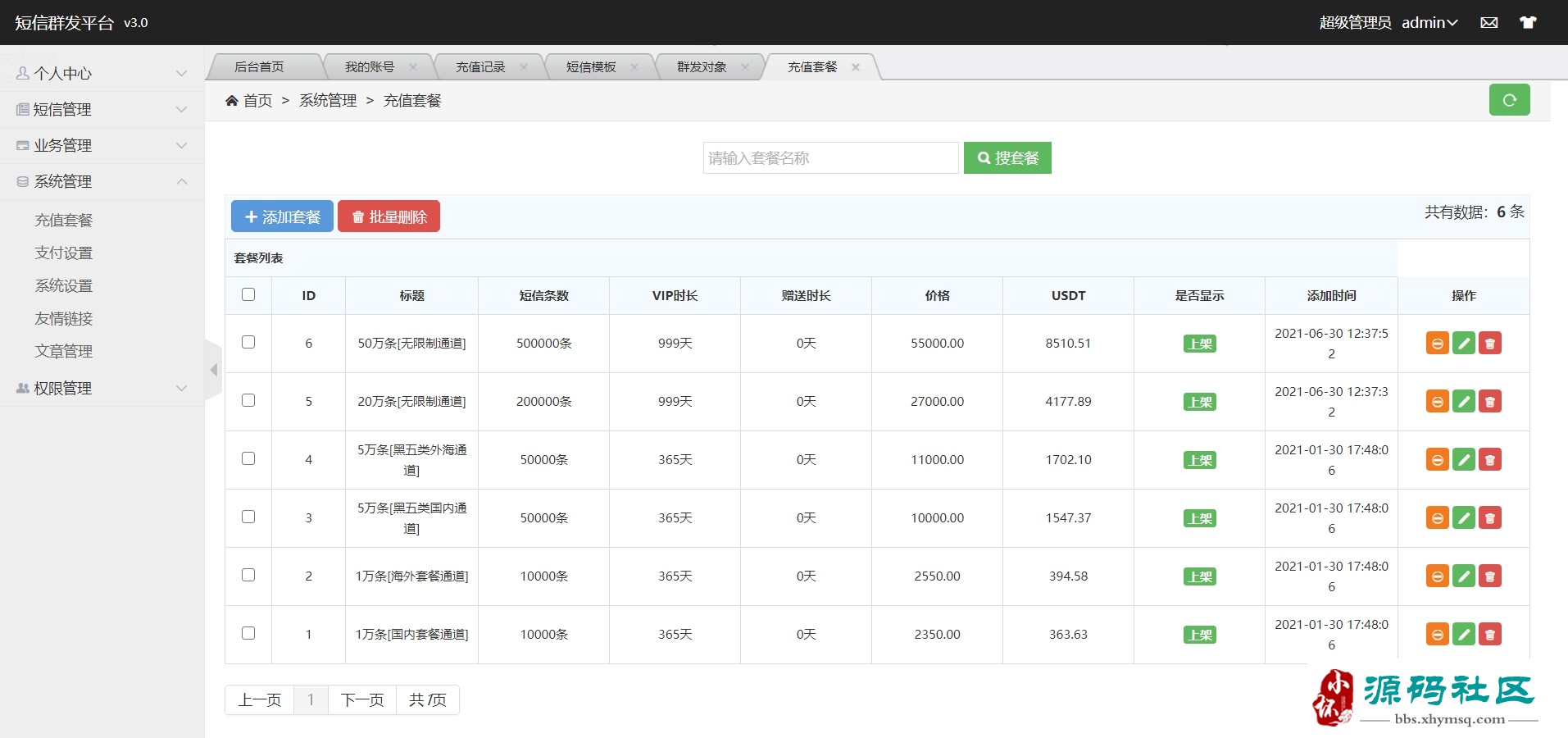Click edit pencil for package ID 1

(x=1463, y=635)
